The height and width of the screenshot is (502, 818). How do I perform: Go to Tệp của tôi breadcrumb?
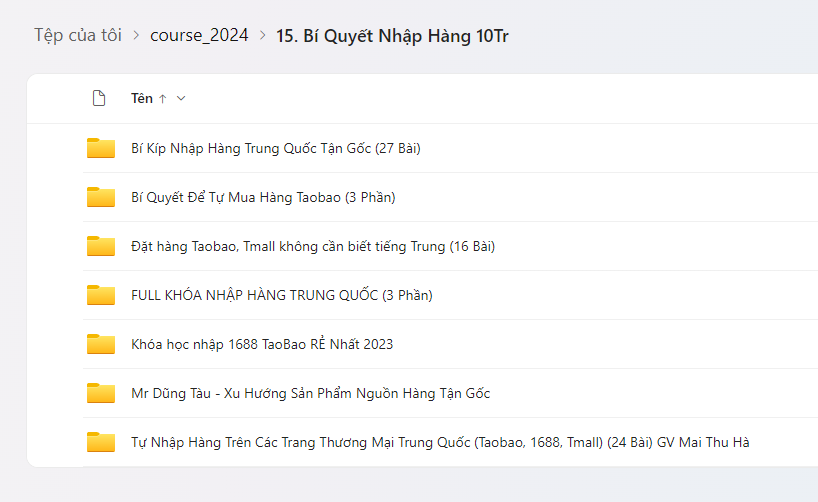coord(78,35)
